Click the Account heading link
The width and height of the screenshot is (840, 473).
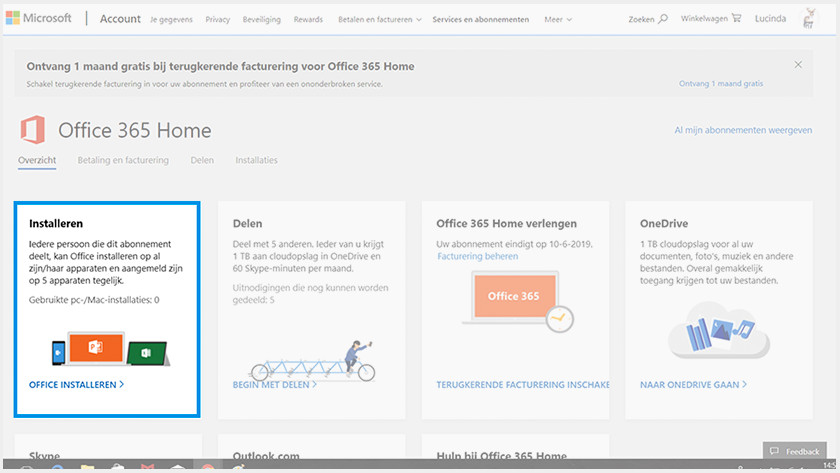pyautogui.click(x=120, y=19)
